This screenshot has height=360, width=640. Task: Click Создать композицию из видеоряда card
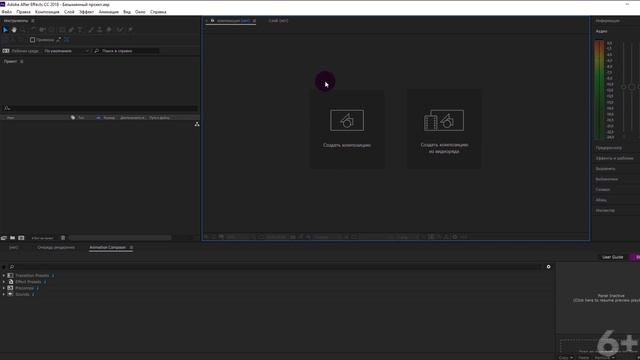click(x=444, y=129)
